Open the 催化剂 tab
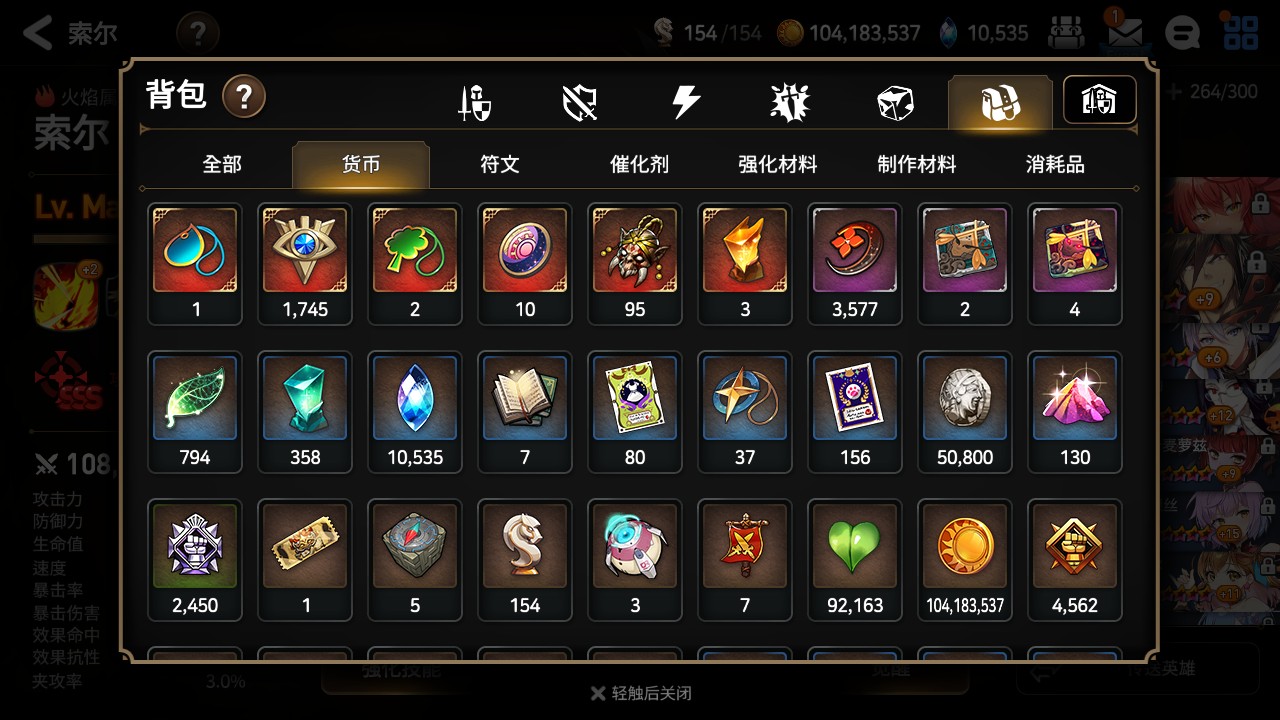The height and width of the screenshot is (720, 1280). [639, 165]
